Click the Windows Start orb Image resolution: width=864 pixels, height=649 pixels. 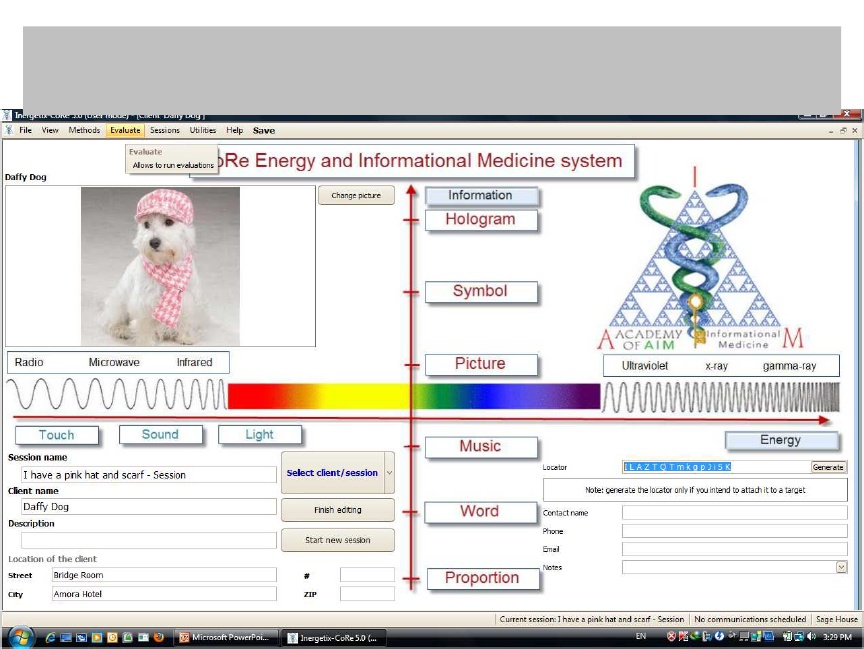pyautogui.click(x=20, y=636)
